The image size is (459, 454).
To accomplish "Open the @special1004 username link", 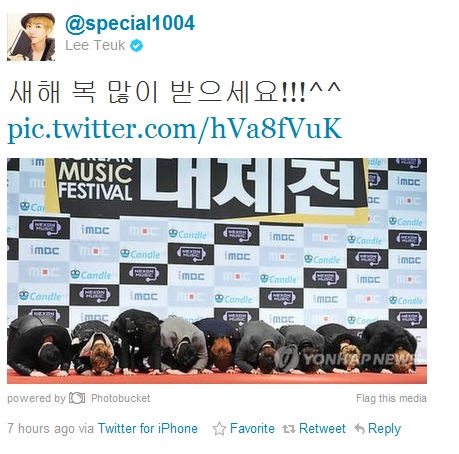I will click(130, 23).
